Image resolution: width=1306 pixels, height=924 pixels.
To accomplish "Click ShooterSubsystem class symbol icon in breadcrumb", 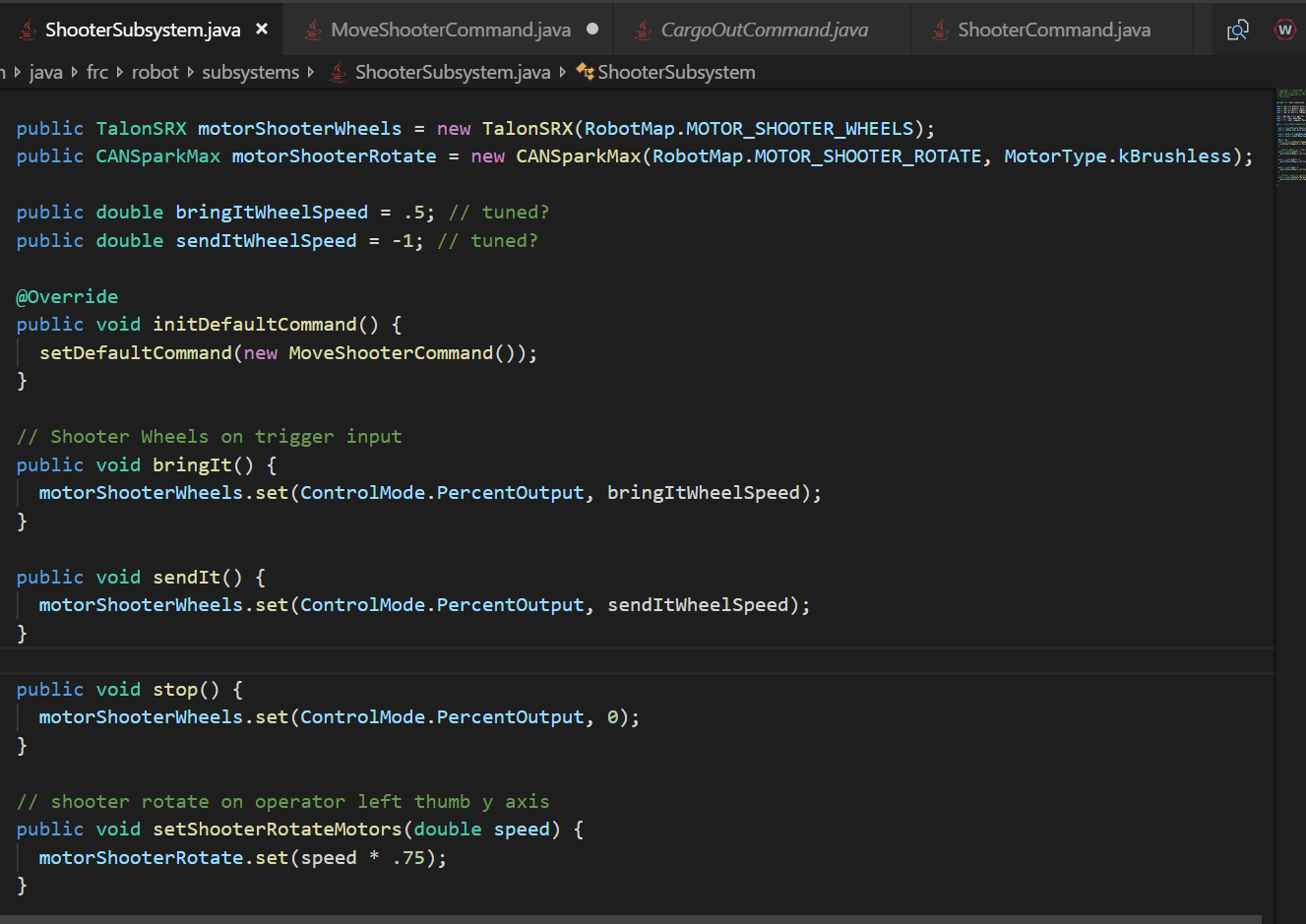I will tap(585, 71).
